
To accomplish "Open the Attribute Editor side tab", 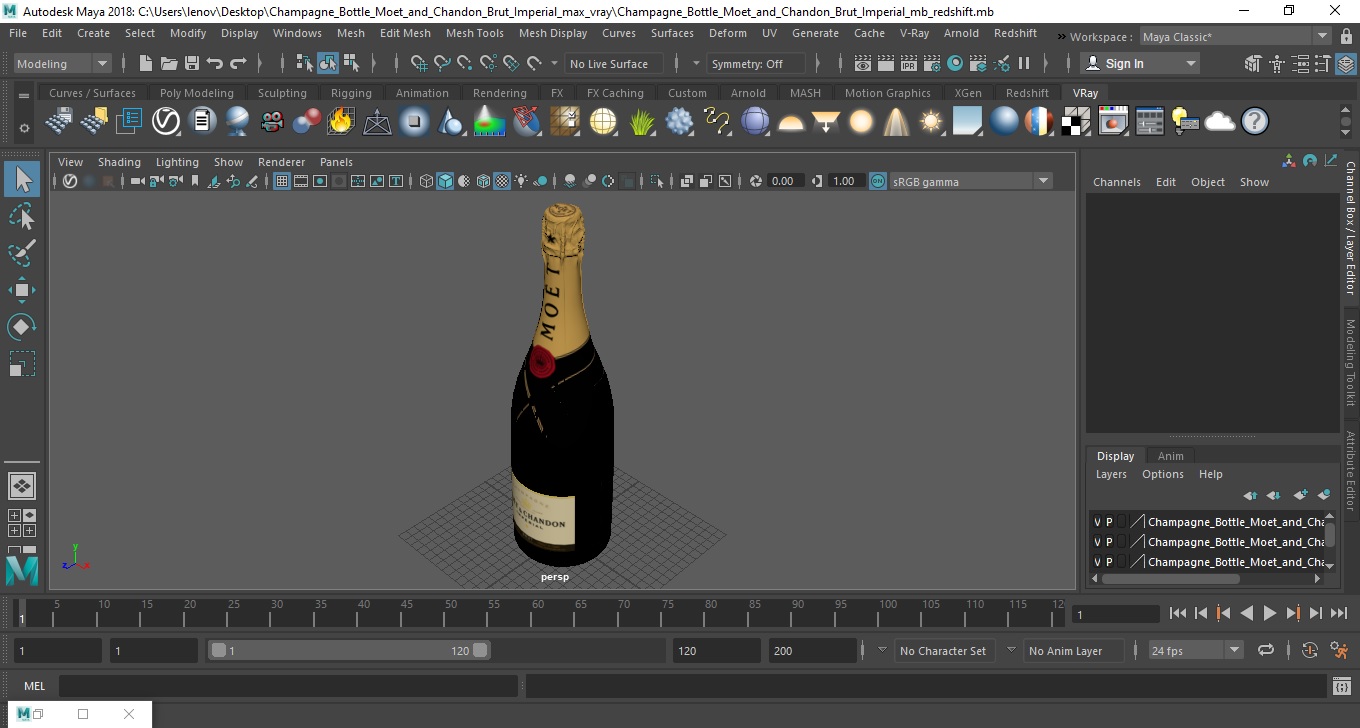I will point(1350,471).
